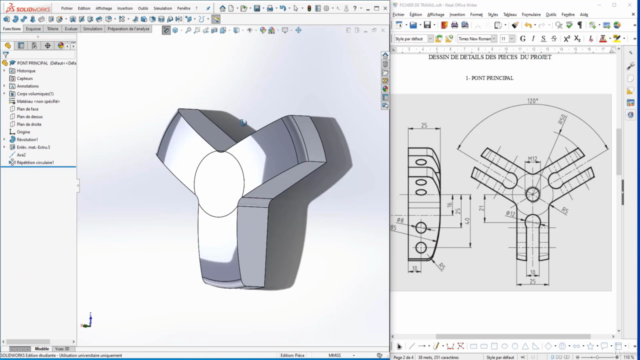Click Writer highlighting color swatch button
Image resolution: width=640 pixels, height=360 pixels.
617,39
